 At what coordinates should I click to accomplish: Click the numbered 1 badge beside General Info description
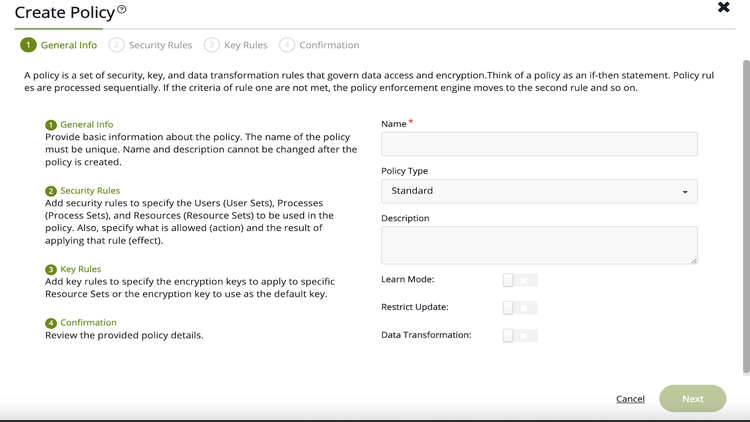click(x=51, y=125)
